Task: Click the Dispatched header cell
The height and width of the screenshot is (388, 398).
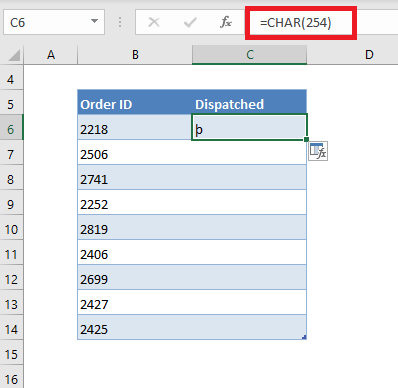Action: click(249, 104)
